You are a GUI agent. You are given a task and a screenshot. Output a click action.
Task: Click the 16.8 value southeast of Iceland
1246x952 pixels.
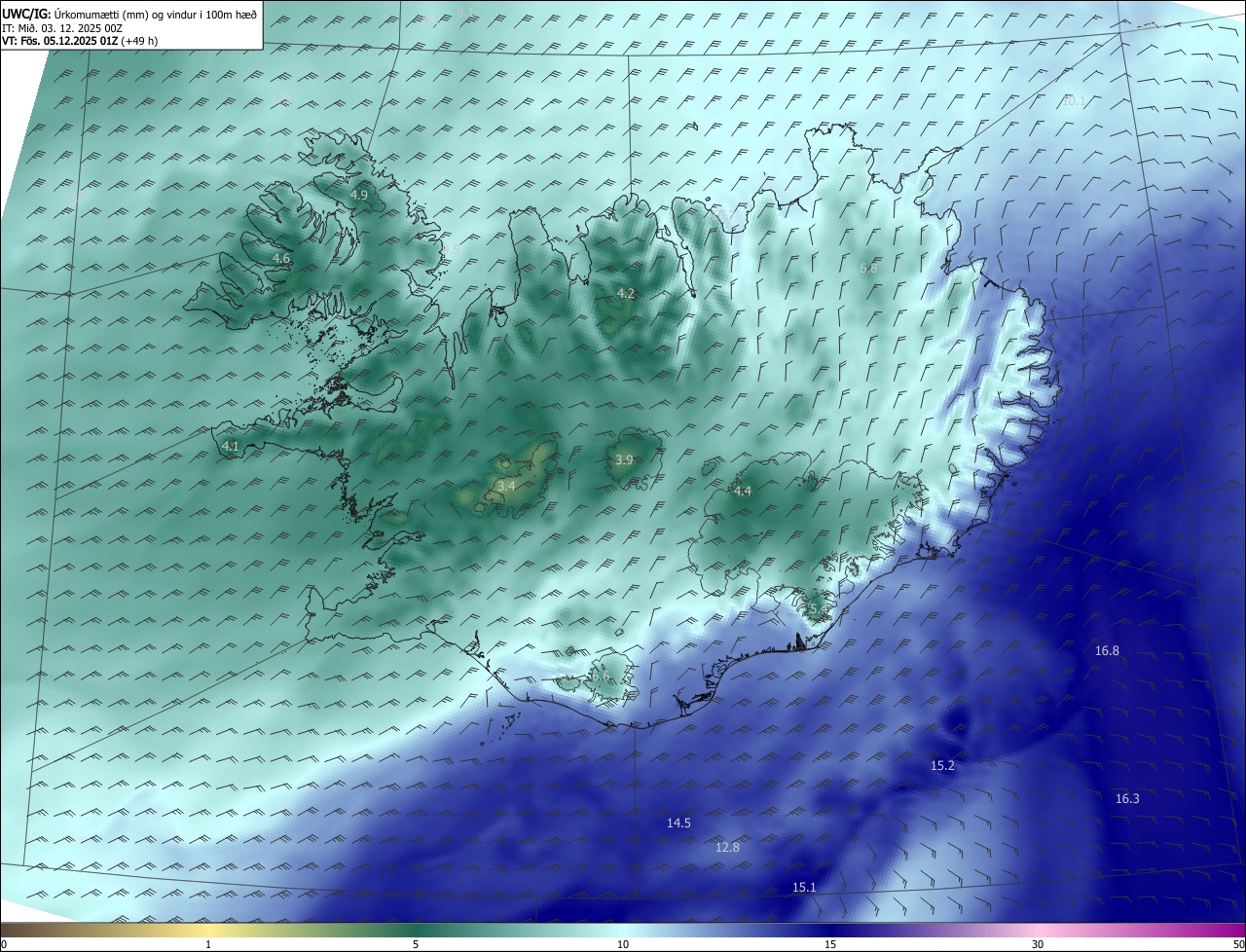click(1107, 651)
